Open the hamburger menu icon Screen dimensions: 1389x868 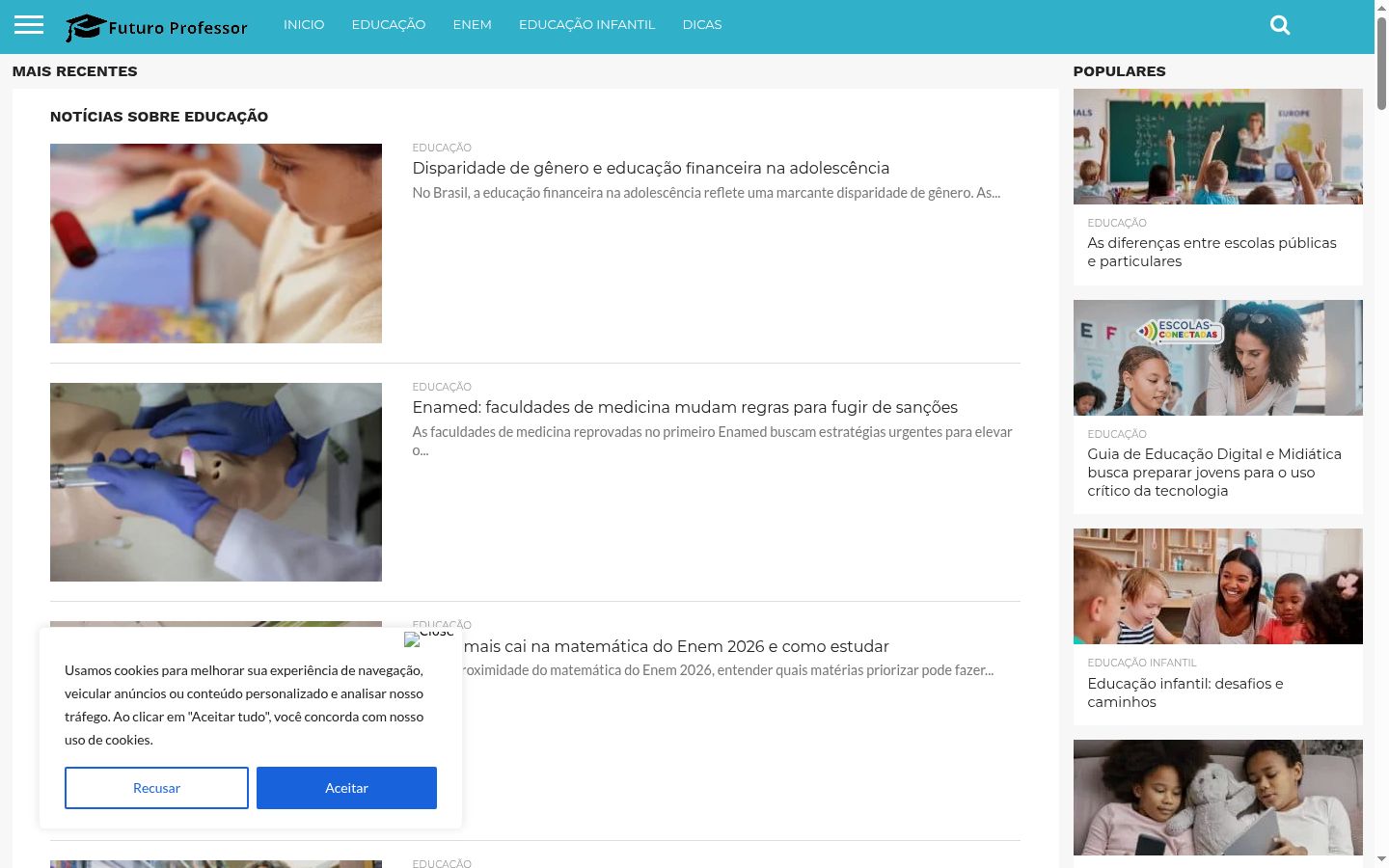pos(29,25)
